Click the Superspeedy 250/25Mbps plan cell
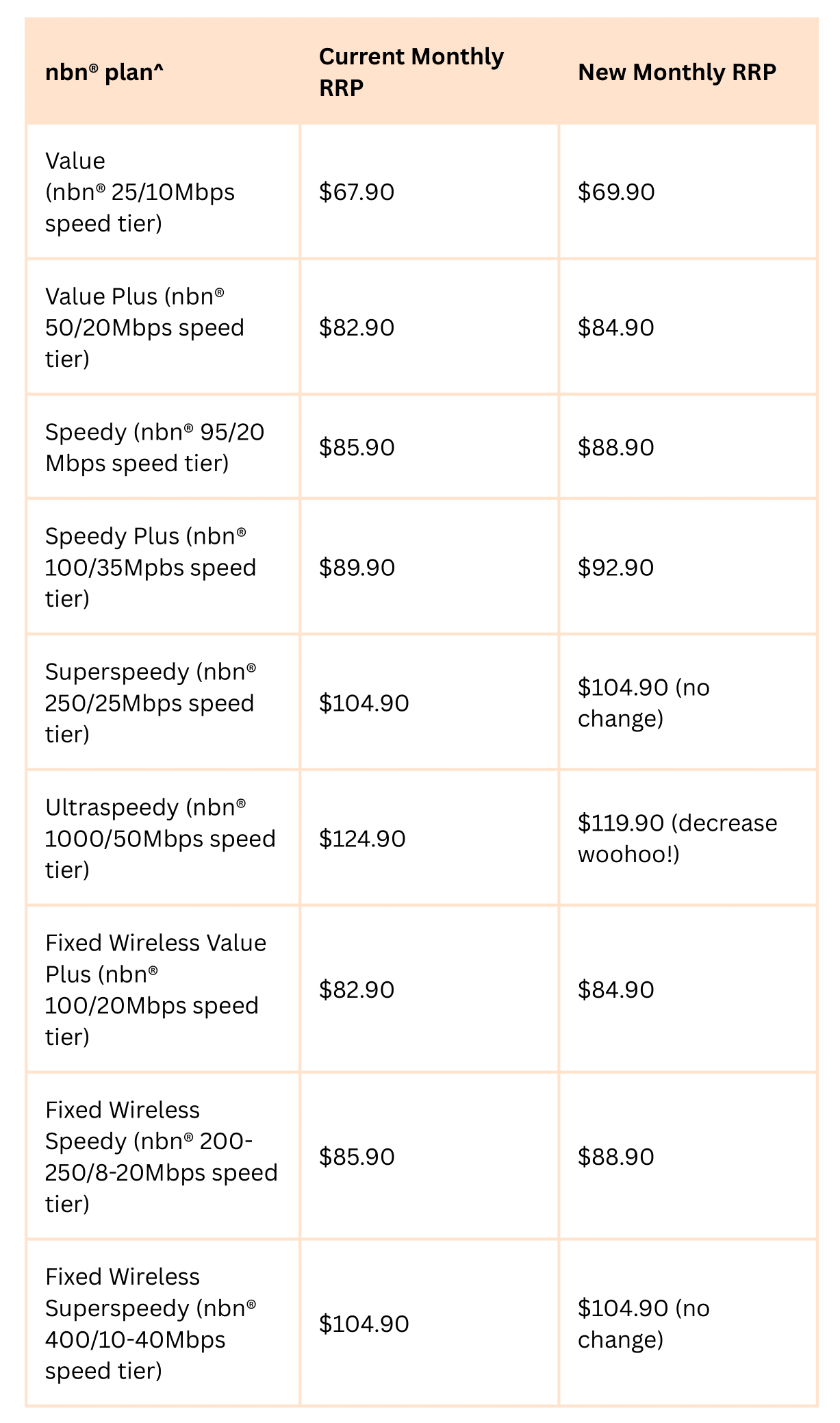The width and height of the screenshot is (840, 1423). 163,703
